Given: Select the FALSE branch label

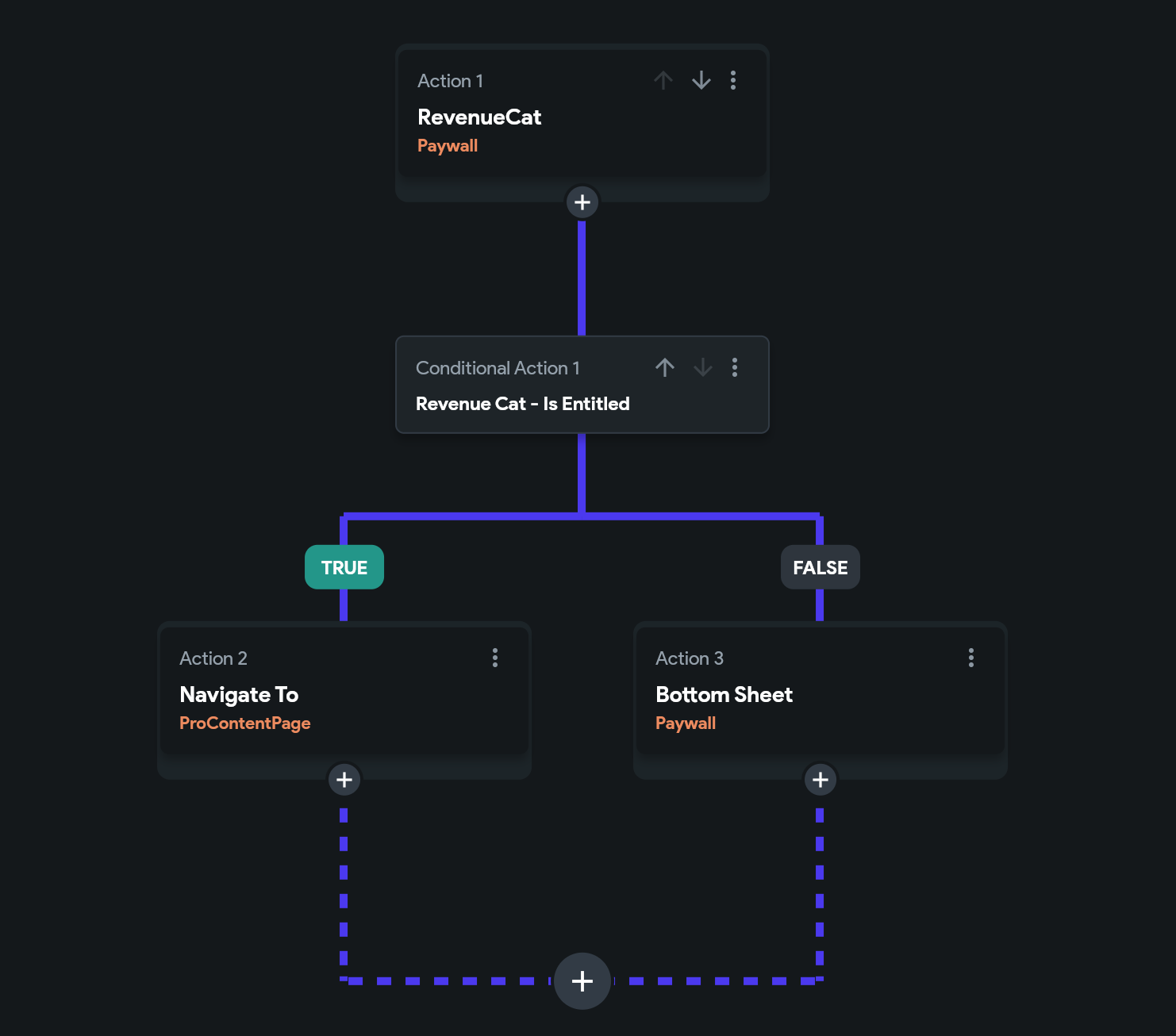Looking at the screenshot, I should [x=821, y=567].
